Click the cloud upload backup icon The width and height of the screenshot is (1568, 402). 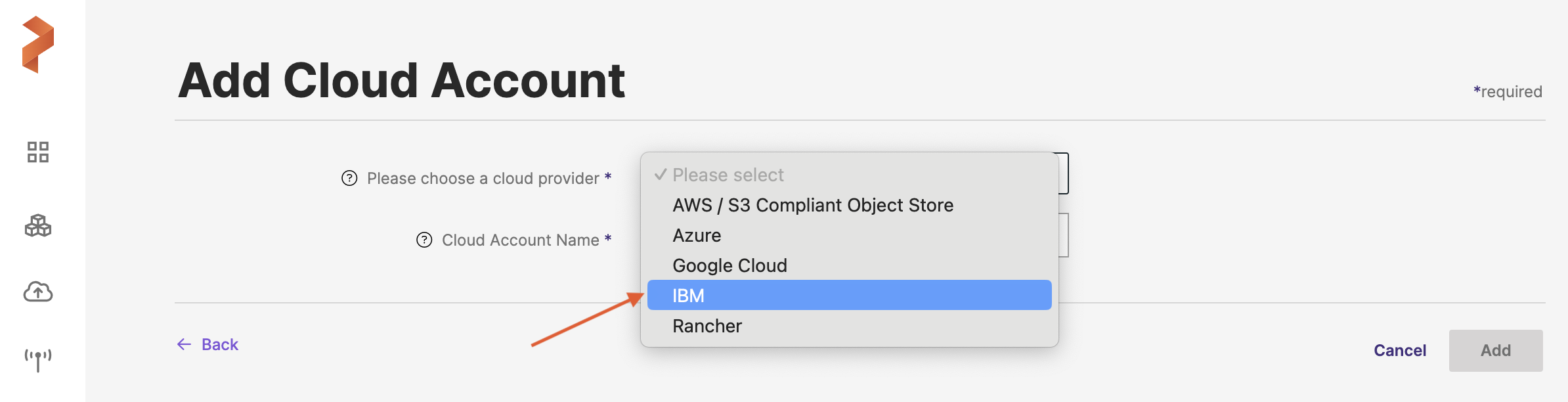coord(38,292)
